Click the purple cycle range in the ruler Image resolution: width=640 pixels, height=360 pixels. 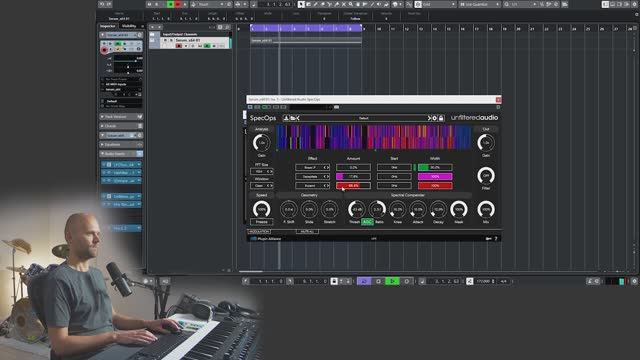pos(306,28)
